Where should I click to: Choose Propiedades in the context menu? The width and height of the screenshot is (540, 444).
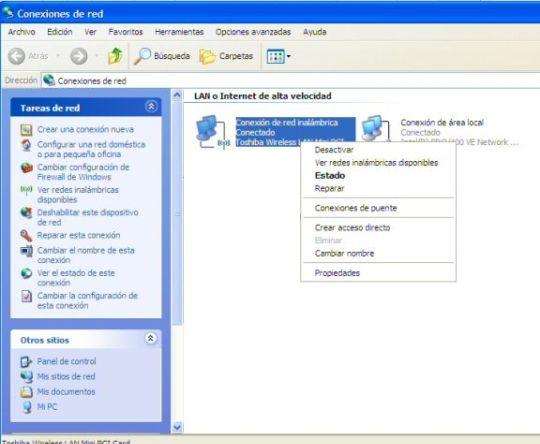pos(337,273)
